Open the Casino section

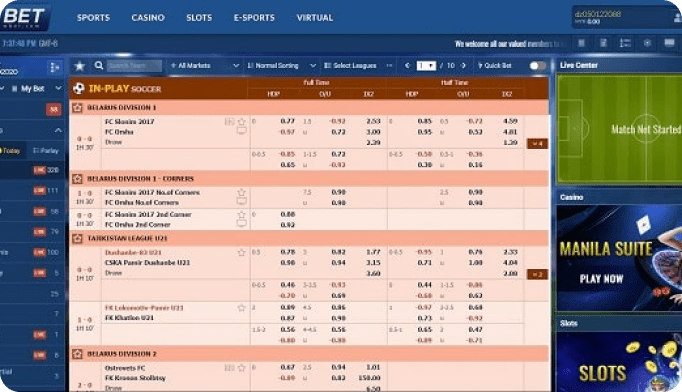click(148, 18)
